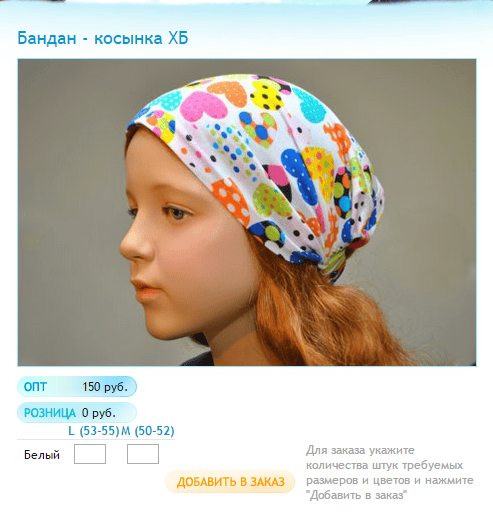Open the Бандан - косынка ХБ title
The image size is (493, 522).
[x=103, y=38]
